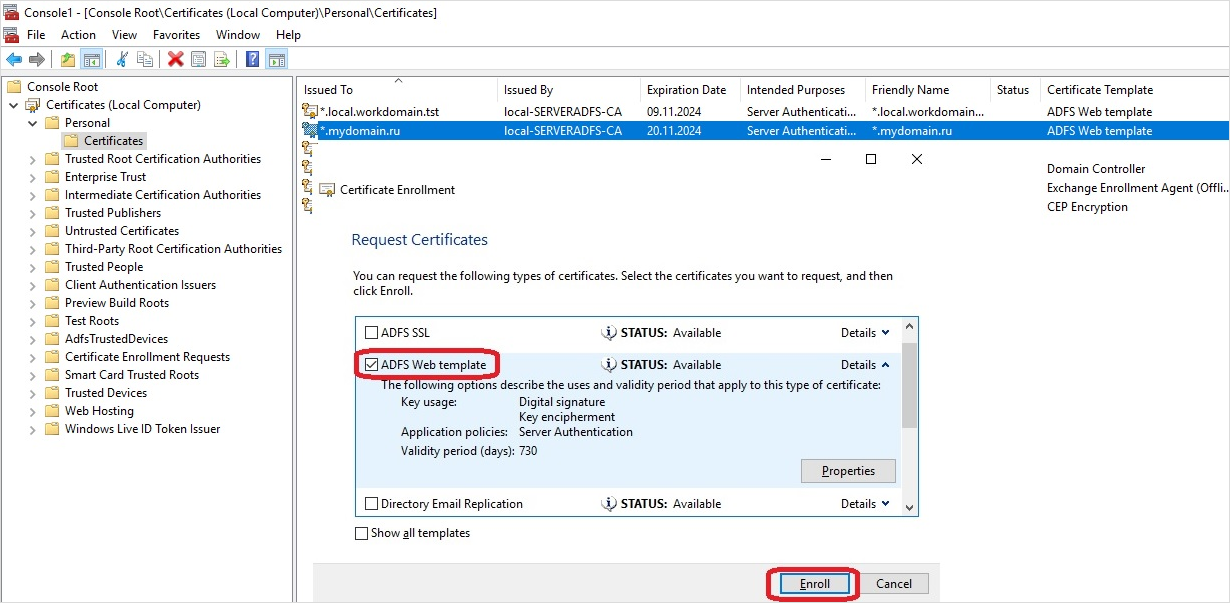Open the Action menu
Image resolution: width=1230 pixels, height=603 pixels.
pos(78,35)
